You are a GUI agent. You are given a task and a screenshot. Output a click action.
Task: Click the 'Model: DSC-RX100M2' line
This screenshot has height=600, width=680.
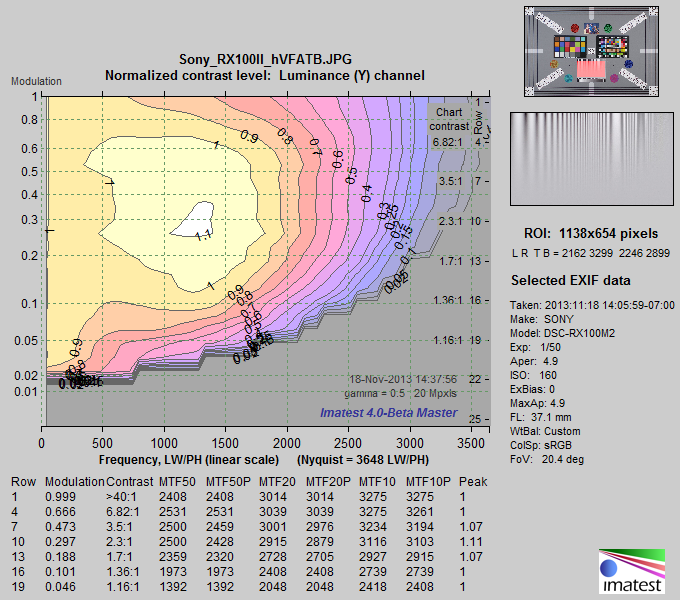pos(562,333)
